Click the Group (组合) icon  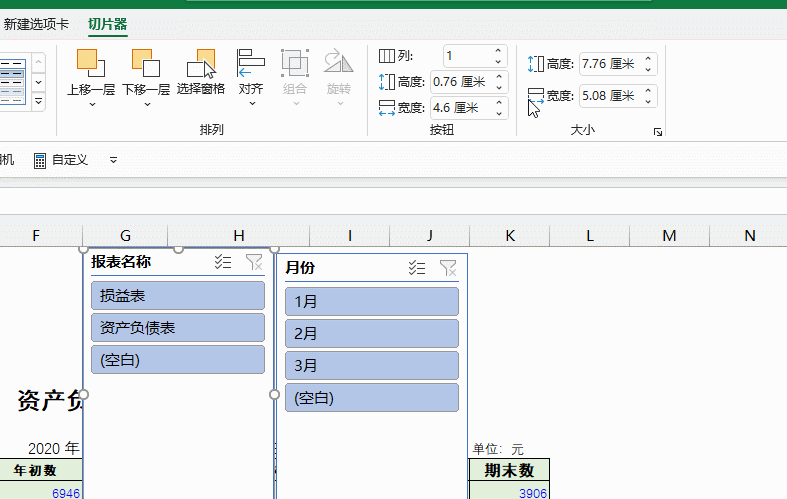pyautogui.click(x=295, y=63)
